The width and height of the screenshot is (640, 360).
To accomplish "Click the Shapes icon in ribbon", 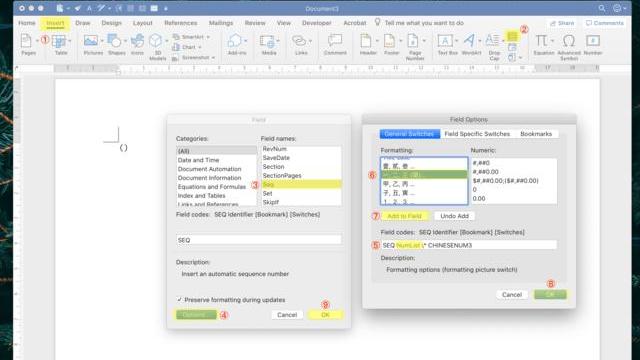I will 116,44.
